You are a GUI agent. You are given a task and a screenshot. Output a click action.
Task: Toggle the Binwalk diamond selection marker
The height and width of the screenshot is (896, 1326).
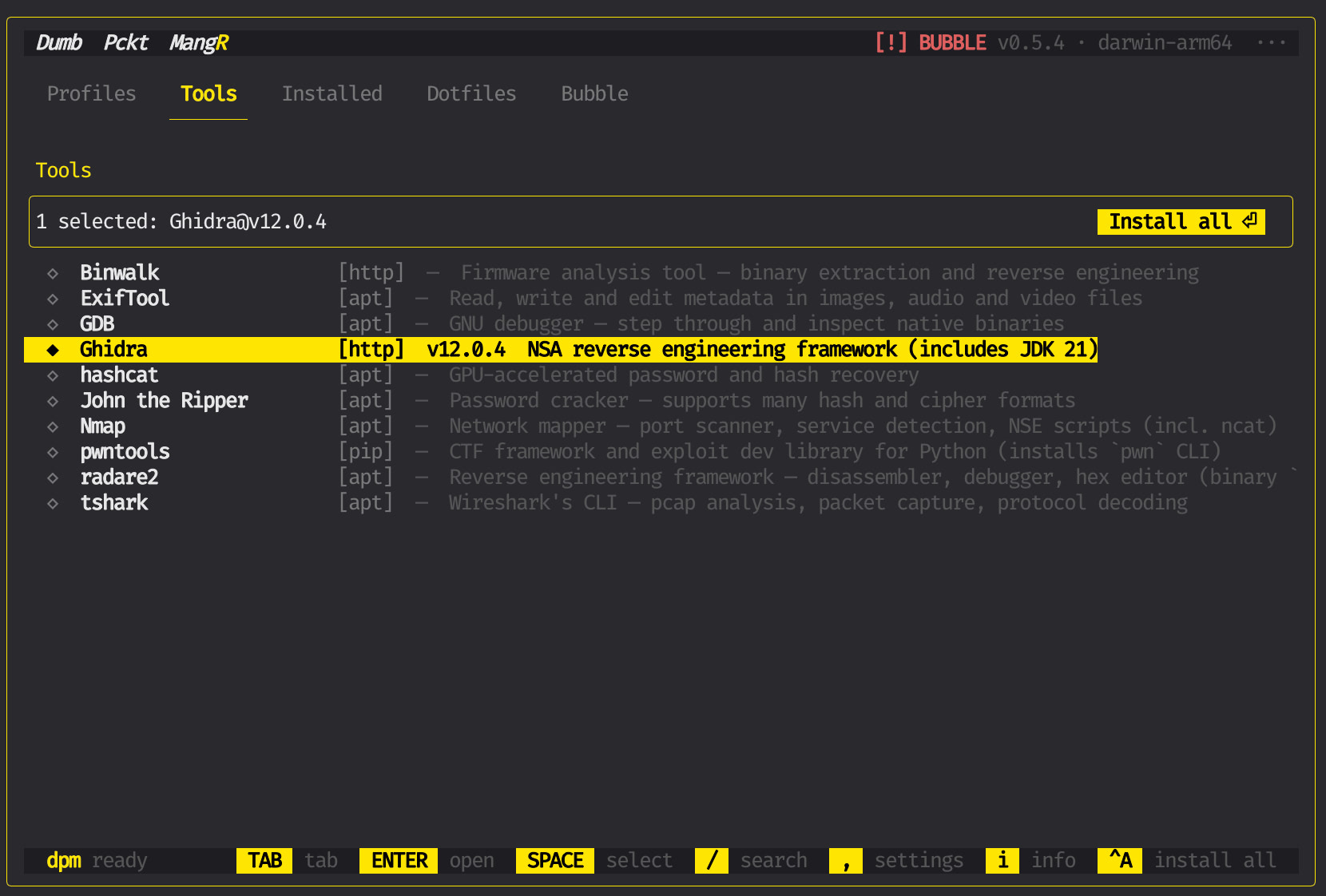pos(53,273)
